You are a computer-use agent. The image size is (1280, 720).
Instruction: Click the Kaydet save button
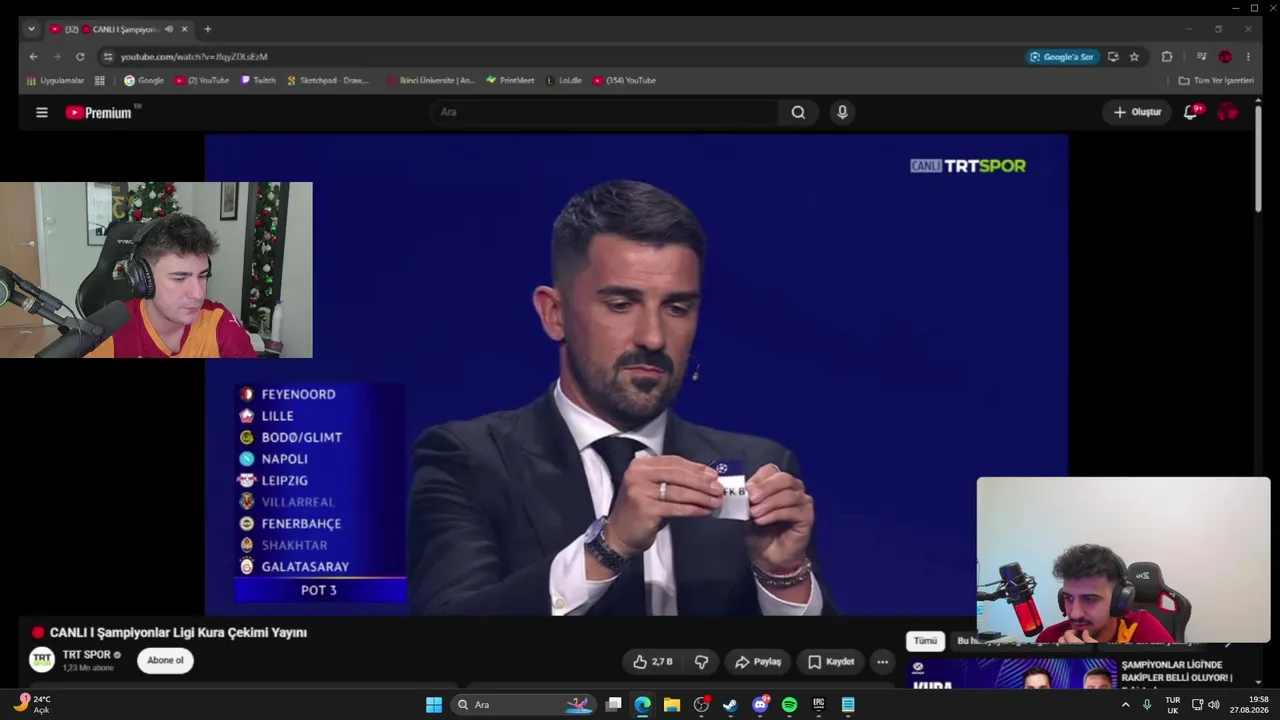[x=831, y=661]
